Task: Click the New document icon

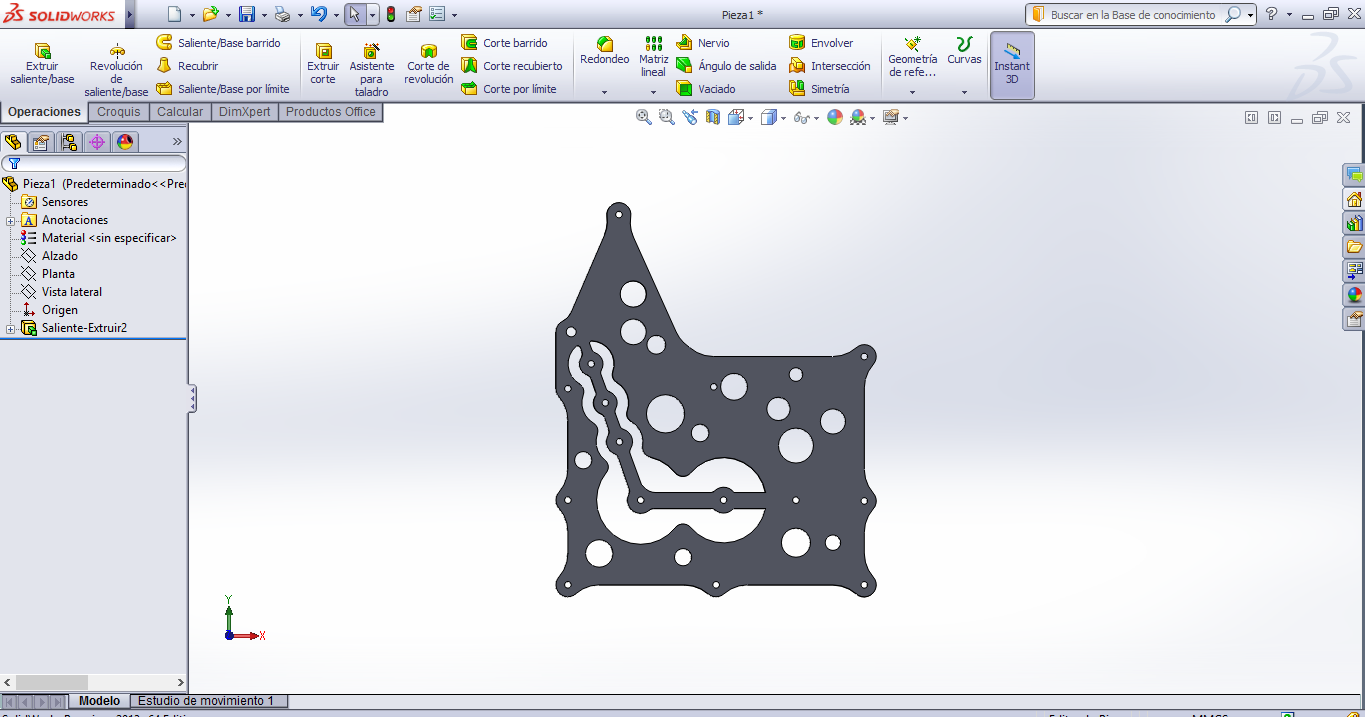Action: (x=174, y=14)
